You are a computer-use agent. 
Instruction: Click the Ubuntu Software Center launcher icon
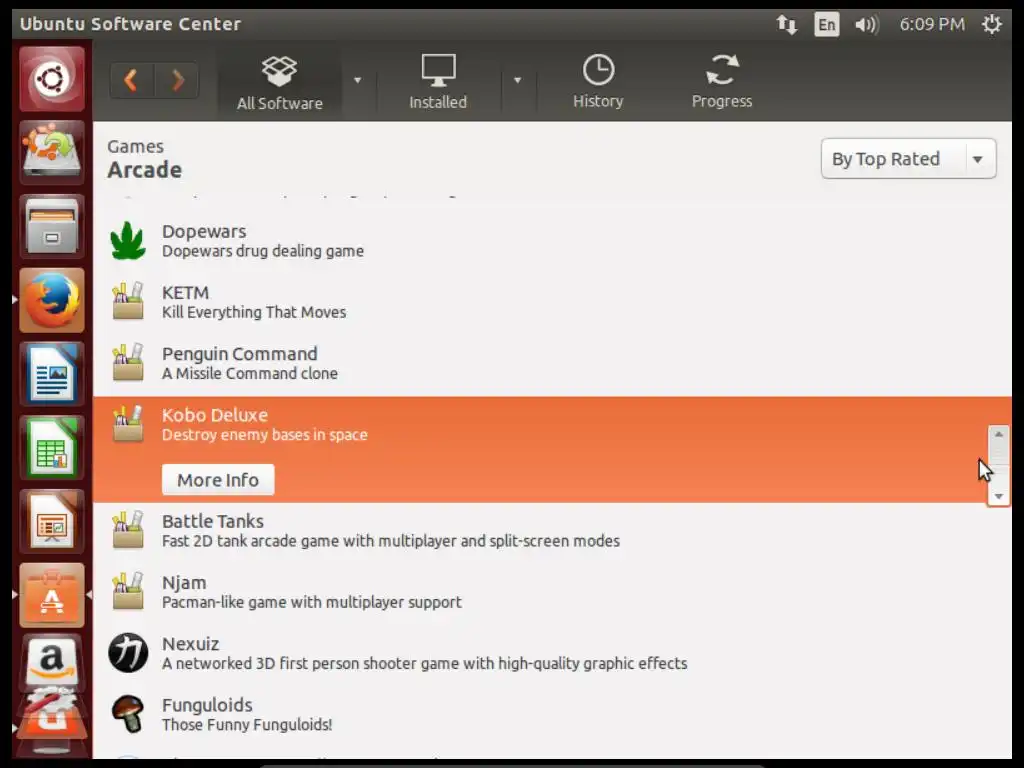pyautogui.click(x=52, y=596)
